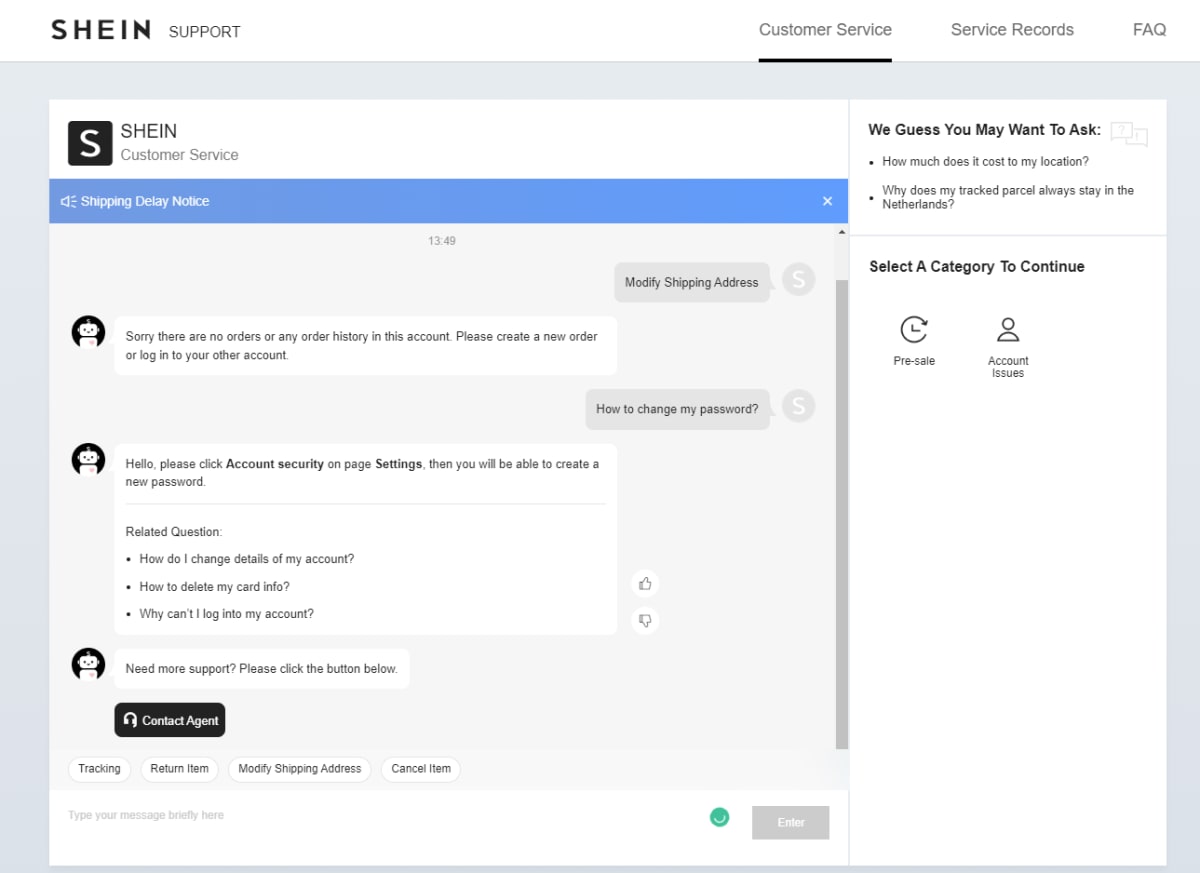Viewport: 1200px width, 873px height.
Task: Open the tracked parcel Netherlands question
Action: (1008, 197)
